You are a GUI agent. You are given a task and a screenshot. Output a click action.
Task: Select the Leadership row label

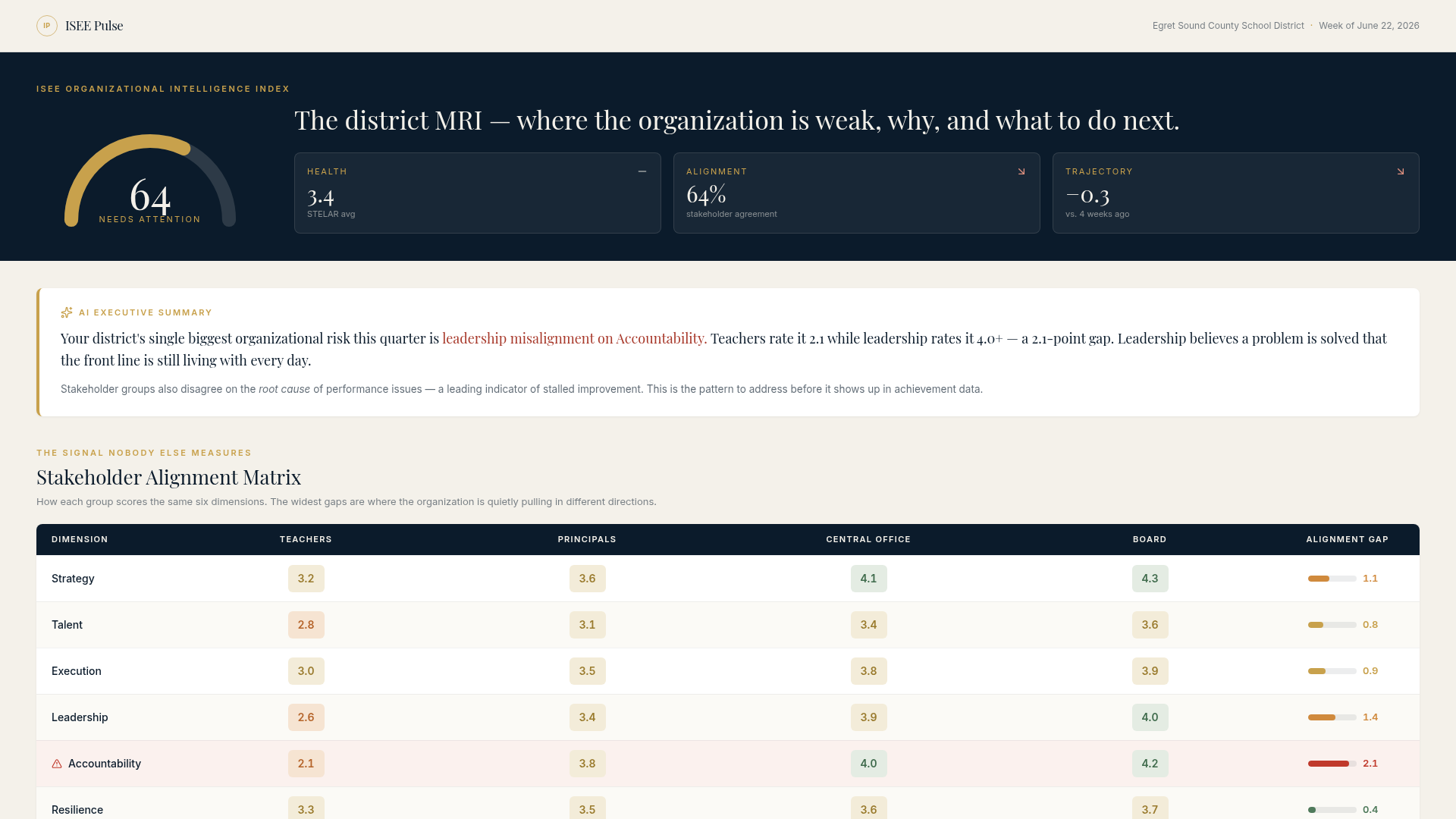(80, 717)
